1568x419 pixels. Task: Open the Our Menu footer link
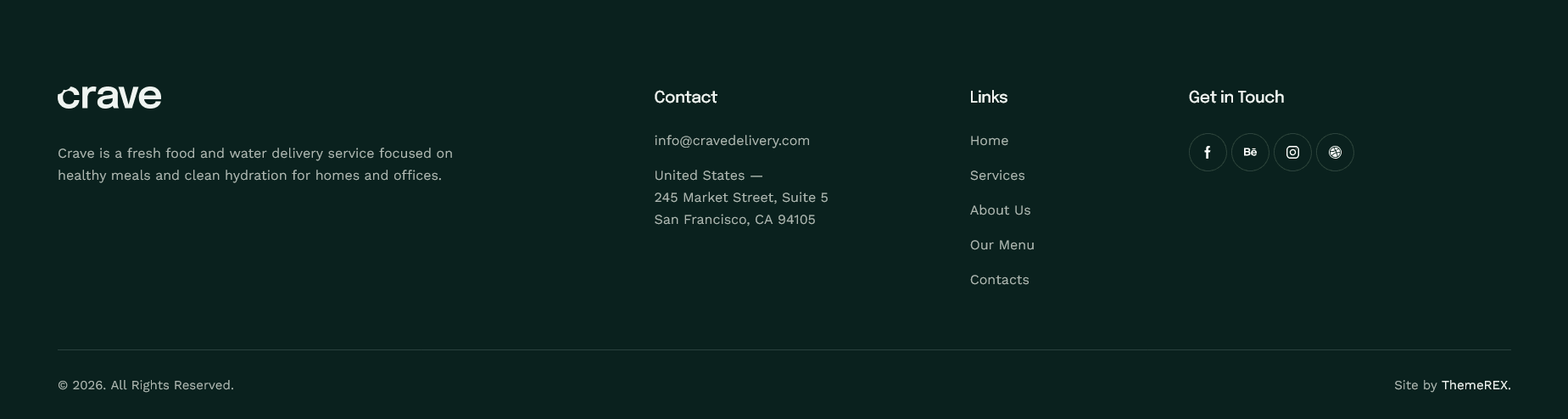point(1002,245)
